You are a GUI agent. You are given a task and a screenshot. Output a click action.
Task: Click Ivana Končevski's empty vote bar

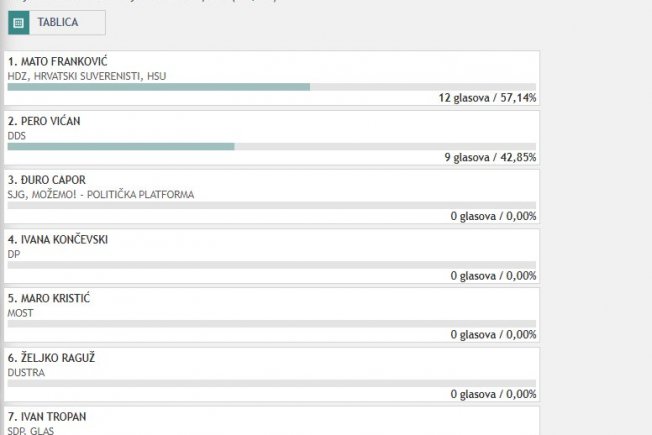(x=272, y=265)
